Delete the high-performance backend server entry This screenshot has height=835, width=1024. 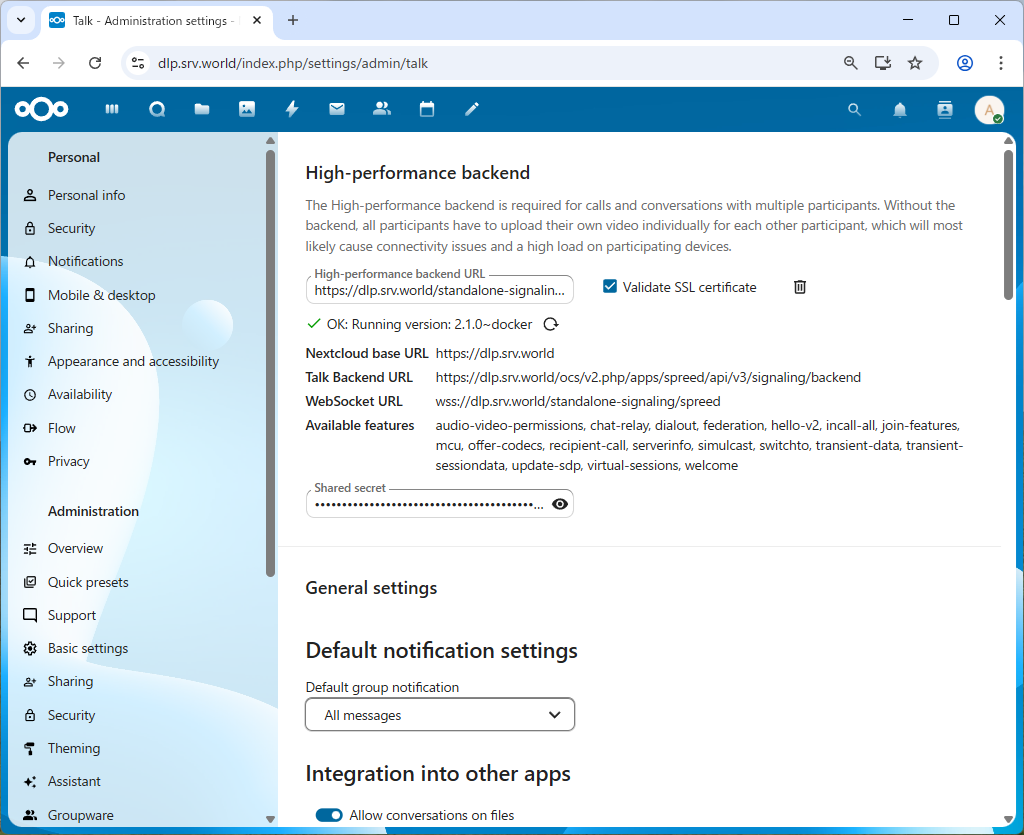(x=800, y=287)
